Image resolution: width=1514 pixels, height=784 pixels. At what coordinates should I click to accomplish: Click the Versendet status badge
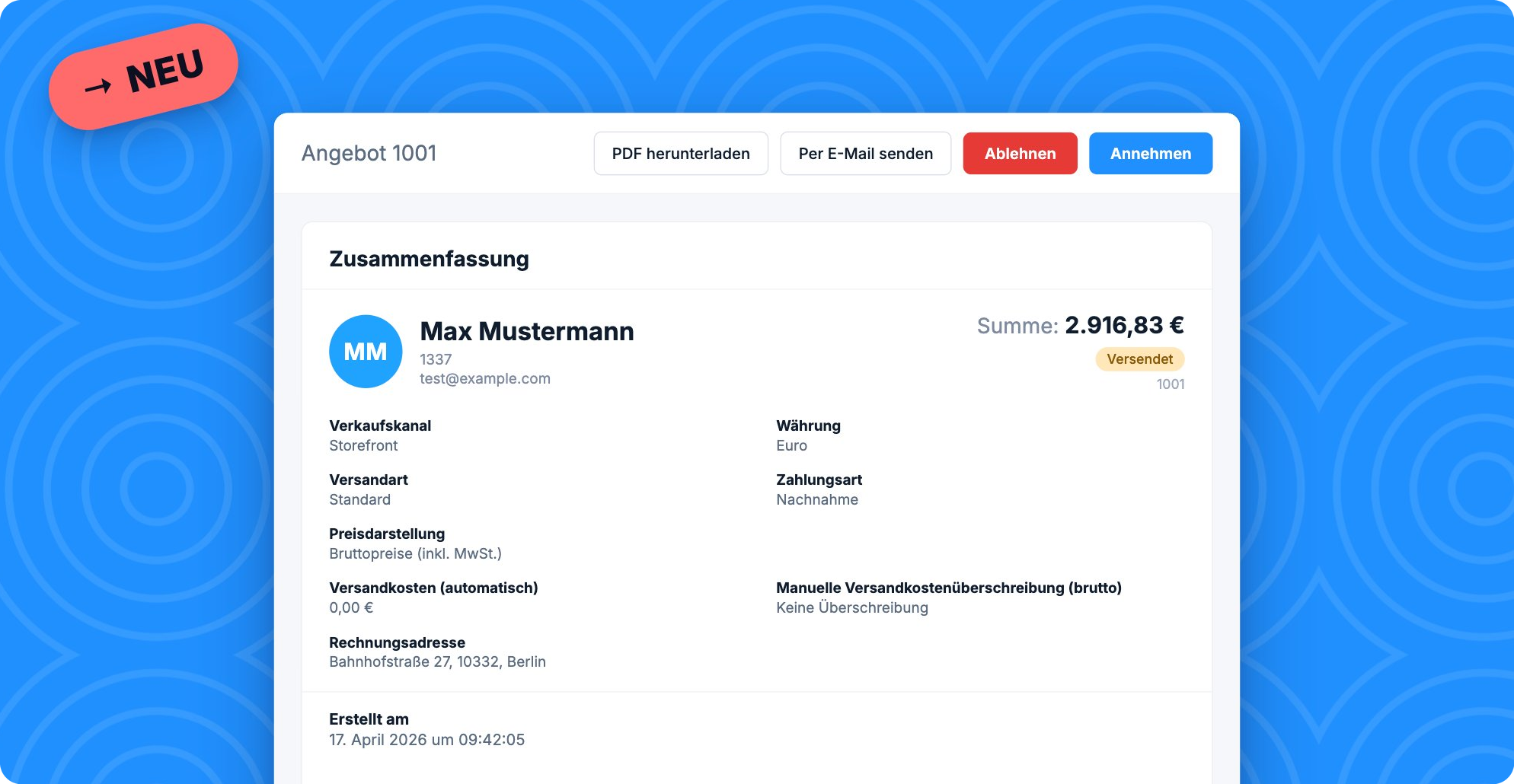pyautogui.click(x=1139, y=359)
